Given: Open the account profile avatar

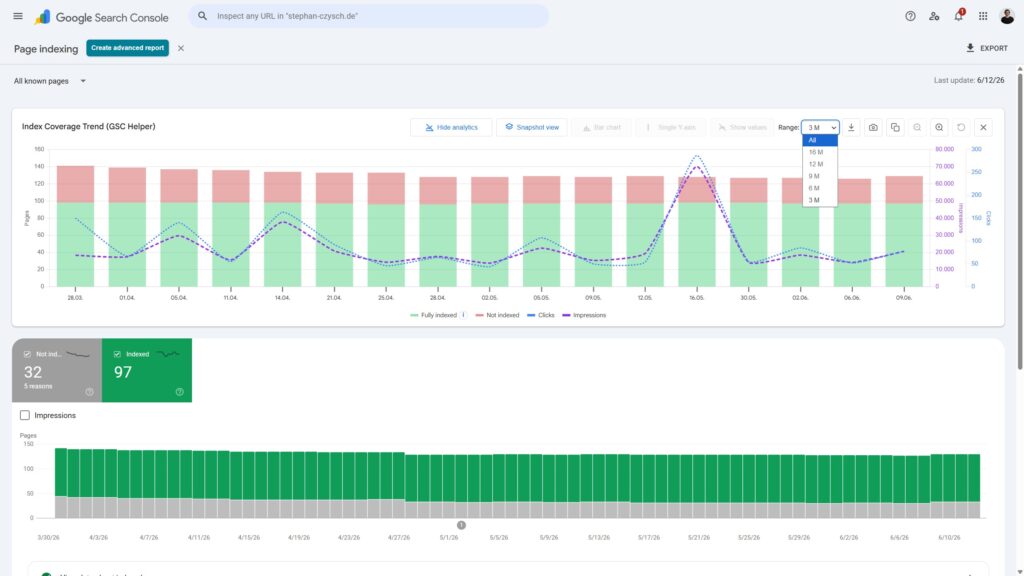Looking at the screenshot, I should tap(1006, 16).
